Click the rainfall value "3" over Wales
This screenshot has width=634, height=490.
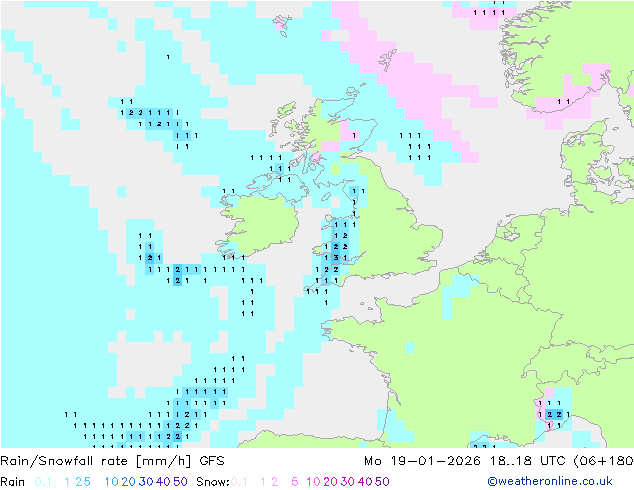click(336, 258)
